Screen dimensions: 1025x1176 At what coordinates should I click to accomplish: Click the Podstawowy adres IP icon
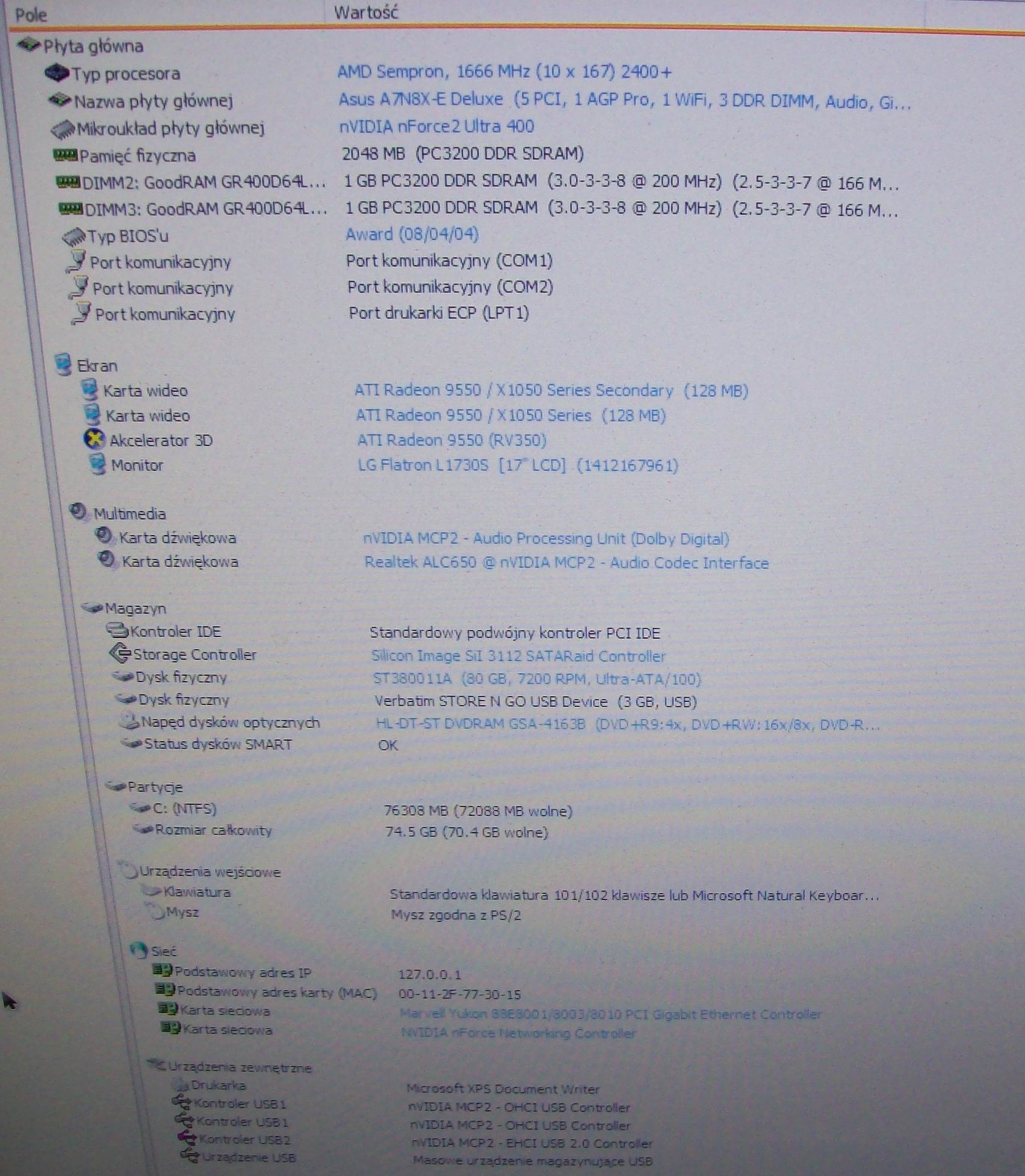[163, 970]
